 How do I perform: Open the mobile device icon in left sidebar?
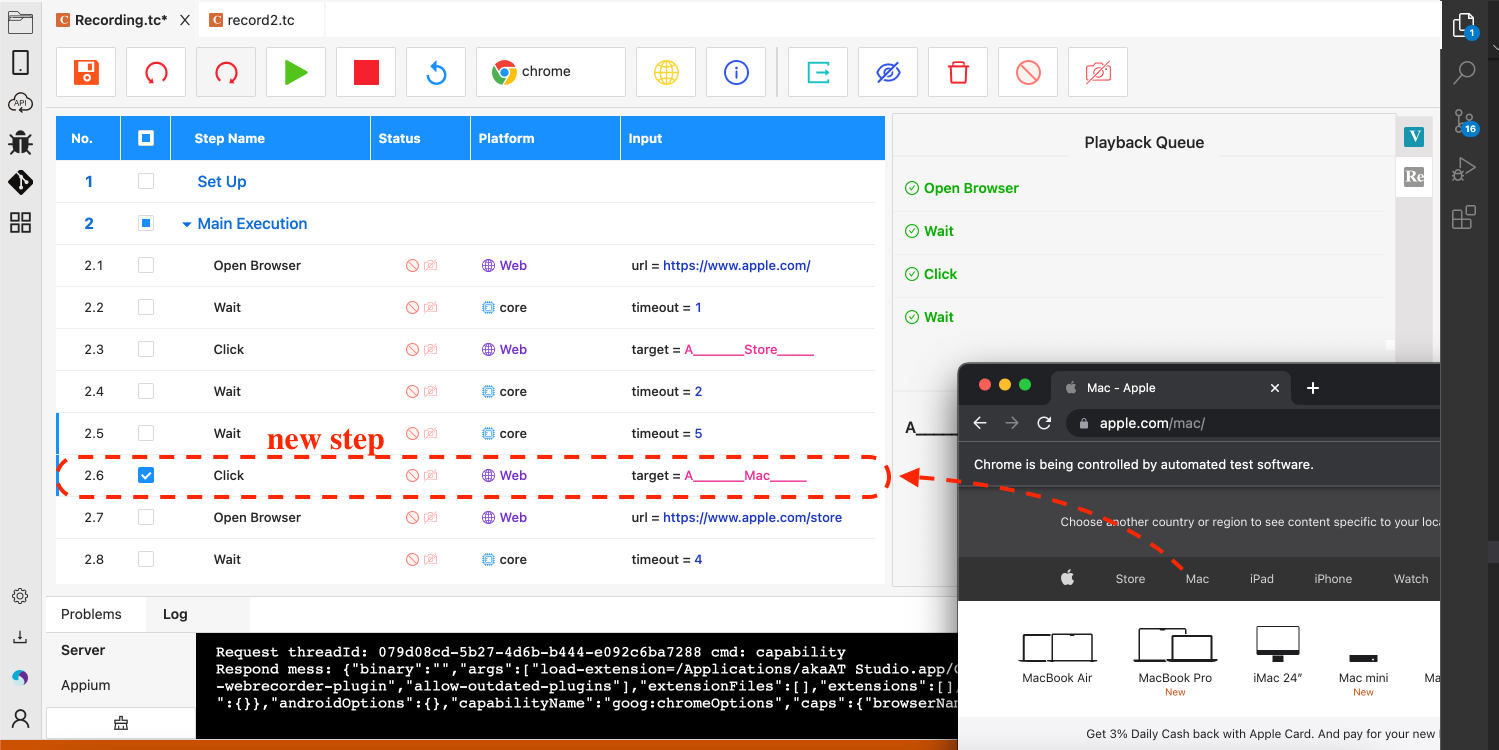(20, 63)
